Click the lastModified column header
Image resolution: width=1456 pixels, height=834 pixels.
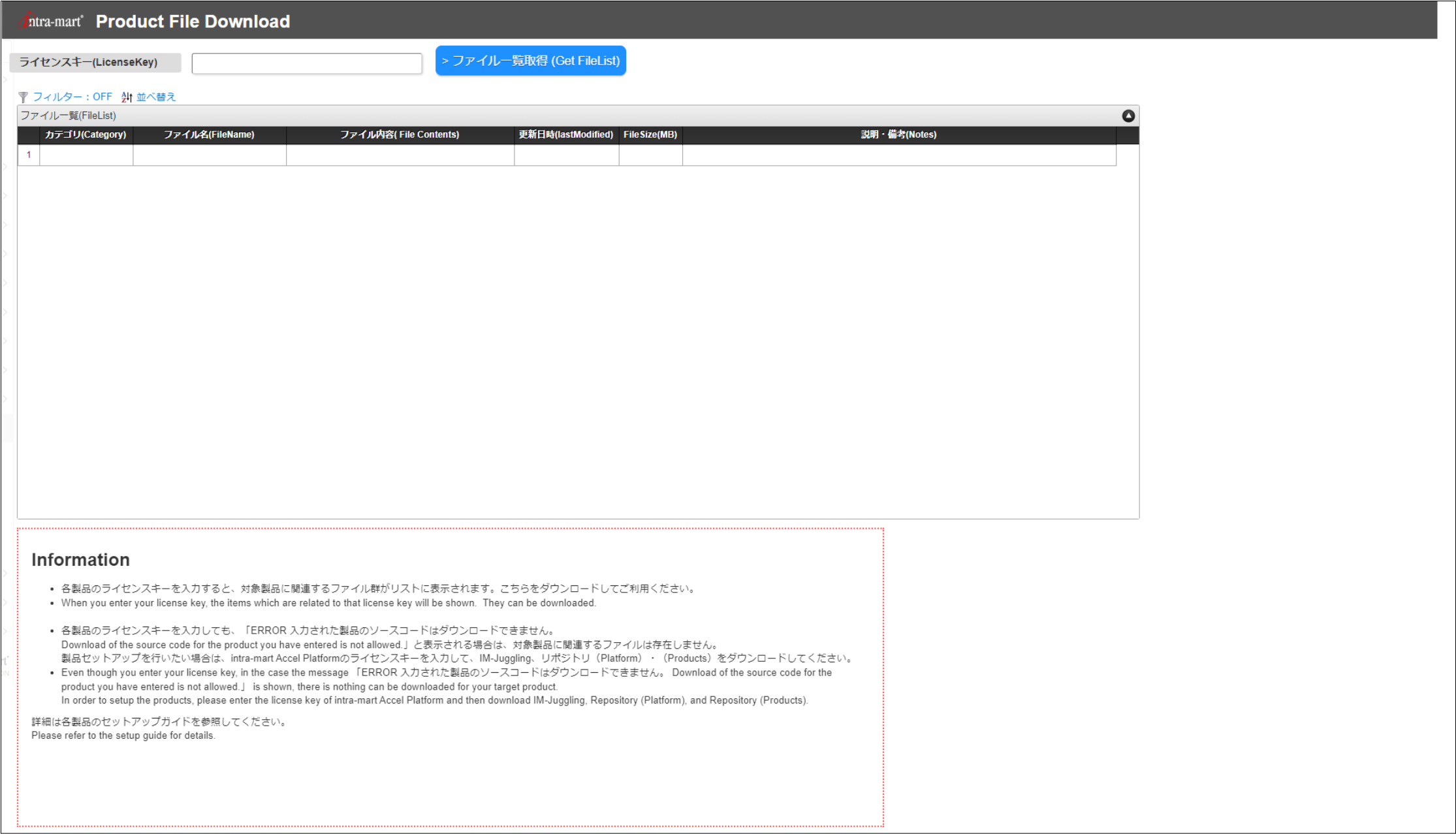tap(566, 134)
